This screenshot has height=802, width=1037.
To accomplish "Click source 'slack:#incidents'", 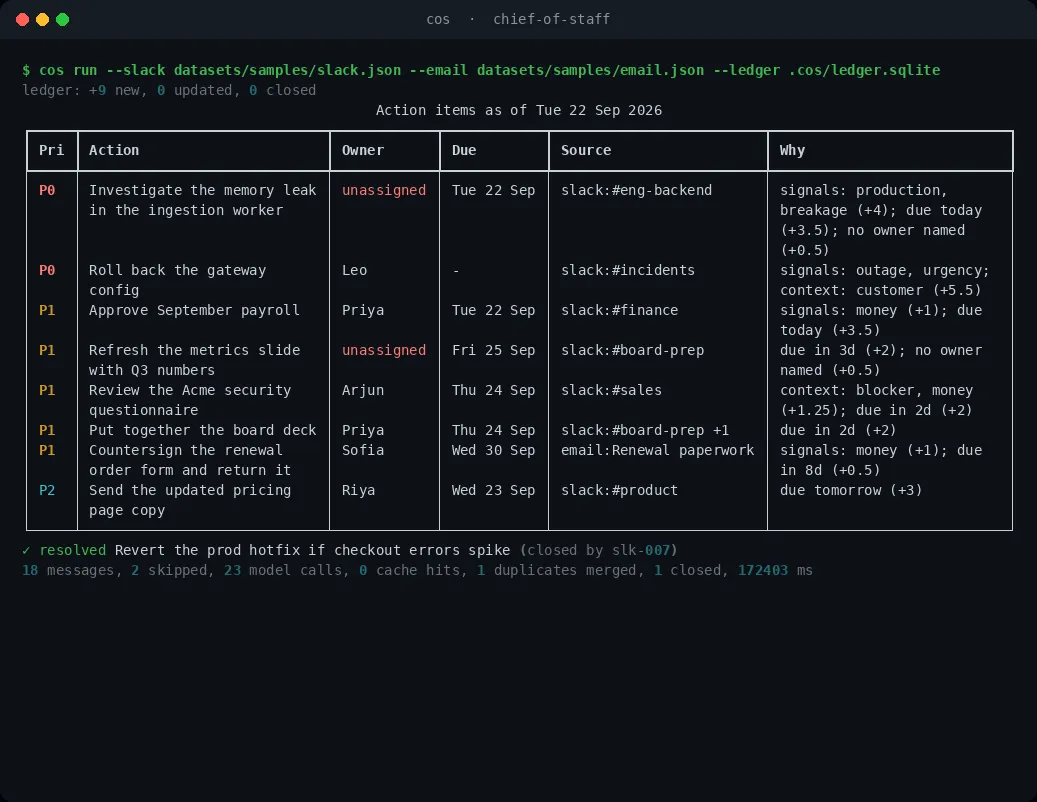I will point(628,270).
